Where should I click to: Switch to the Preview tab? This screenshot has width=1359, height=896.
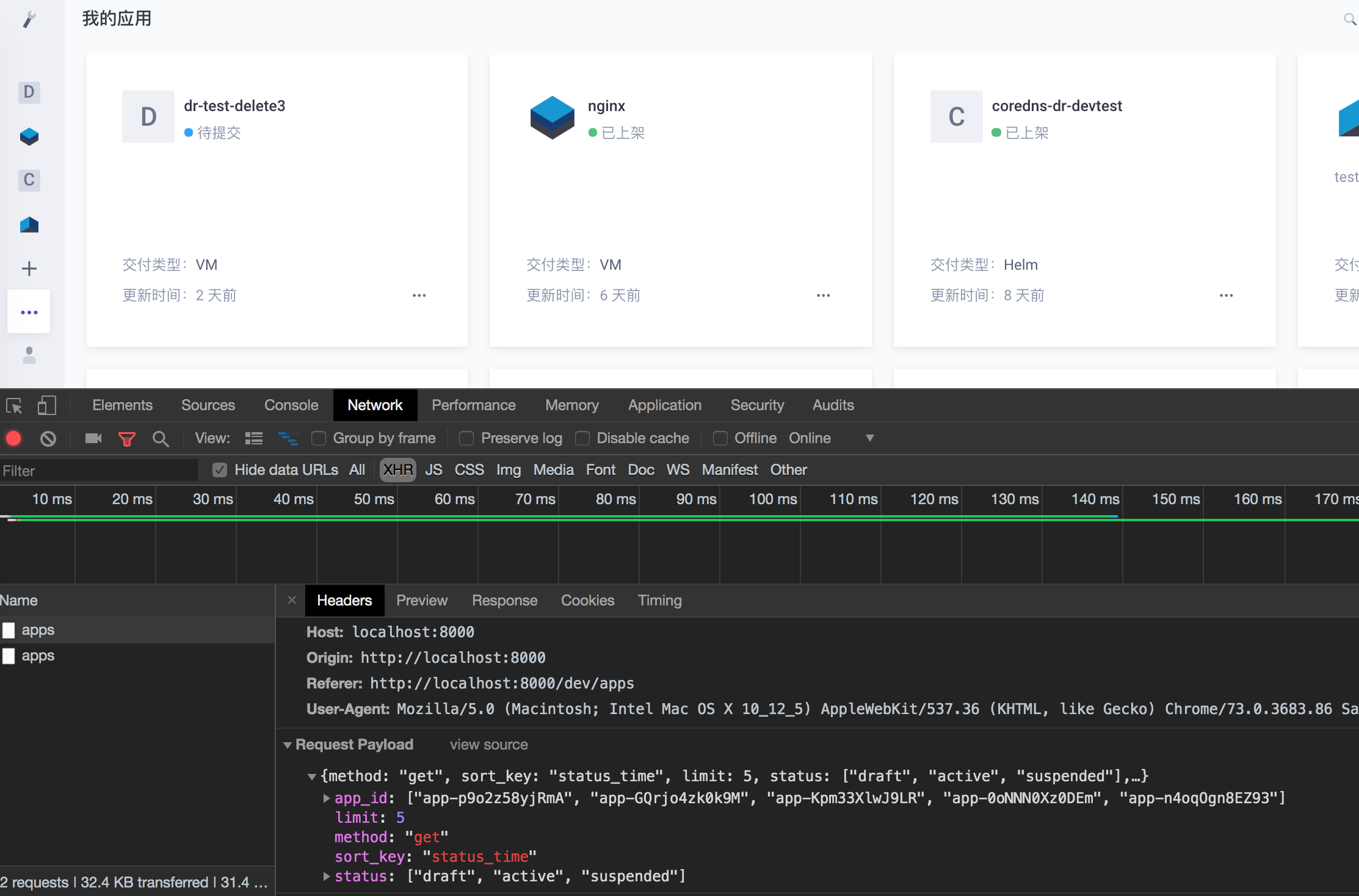pyautogui.click(x=422, y=600)
